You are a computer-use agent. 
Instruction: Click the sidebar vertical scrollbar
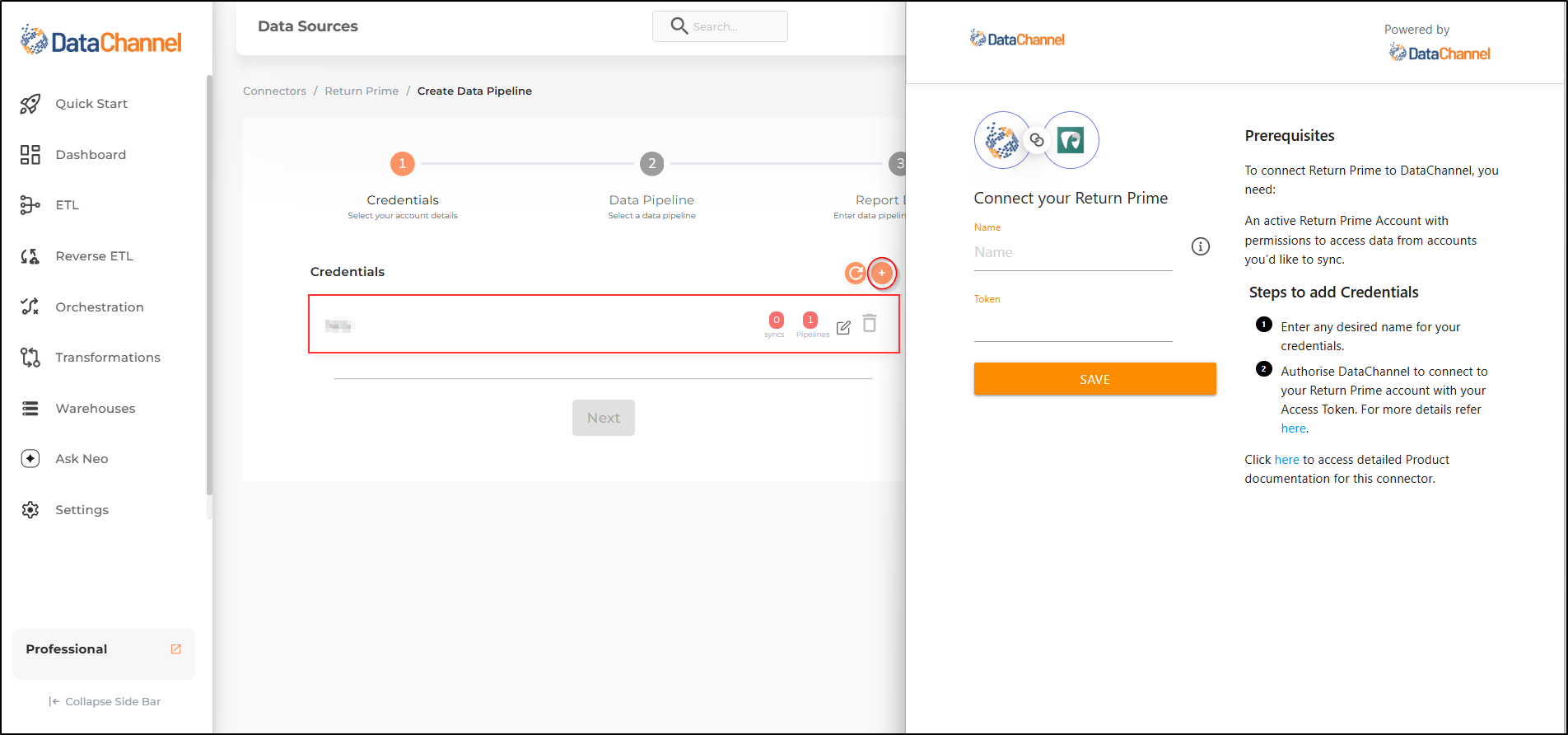click(209, 284)
